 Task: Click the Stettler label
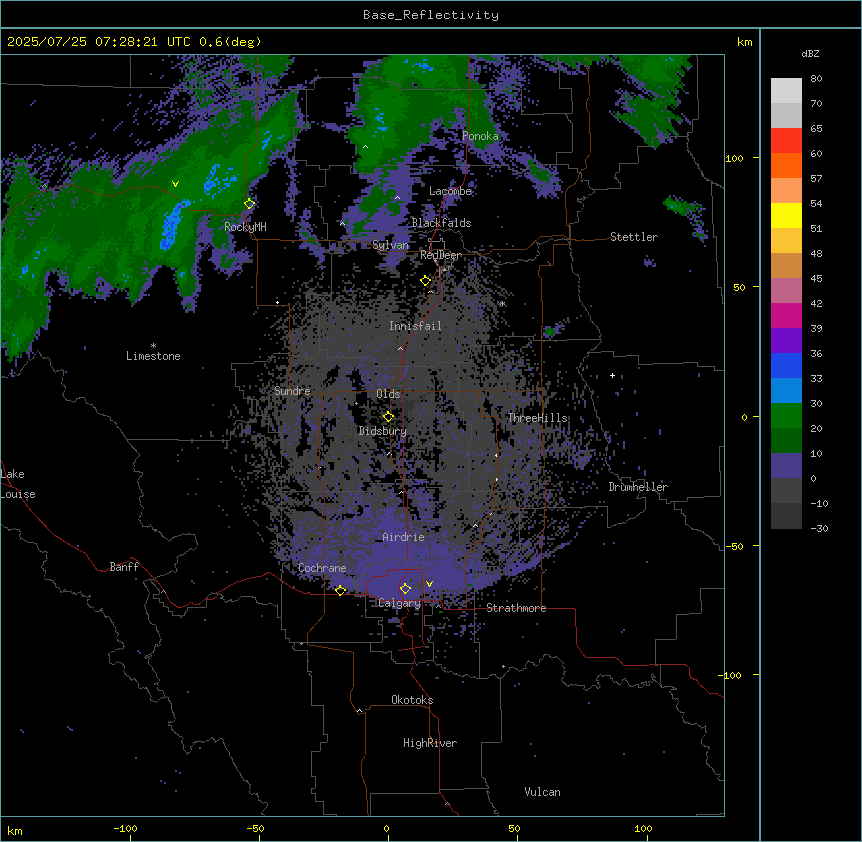tap(634, 237)
